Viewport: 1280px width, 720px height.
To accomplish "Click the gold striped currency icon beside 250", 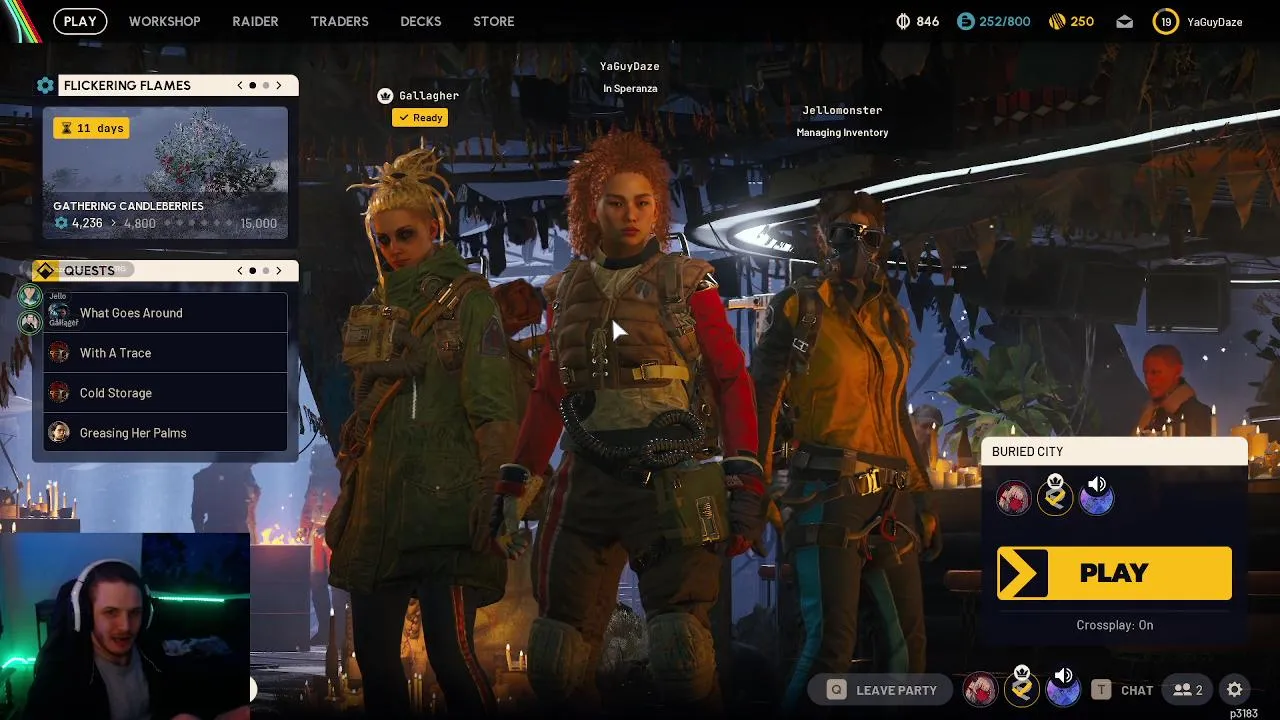I will tap(1056, 21).
